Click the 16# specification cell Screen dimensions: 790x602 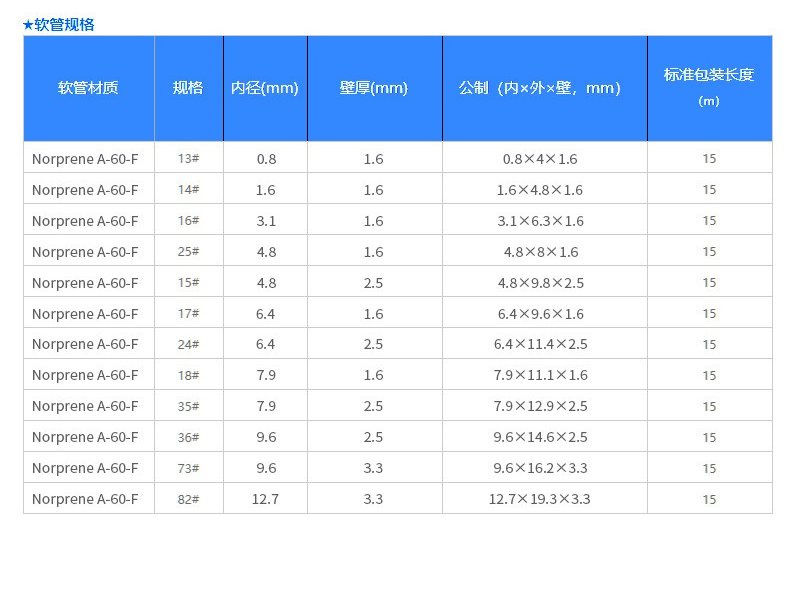point(188,221)
